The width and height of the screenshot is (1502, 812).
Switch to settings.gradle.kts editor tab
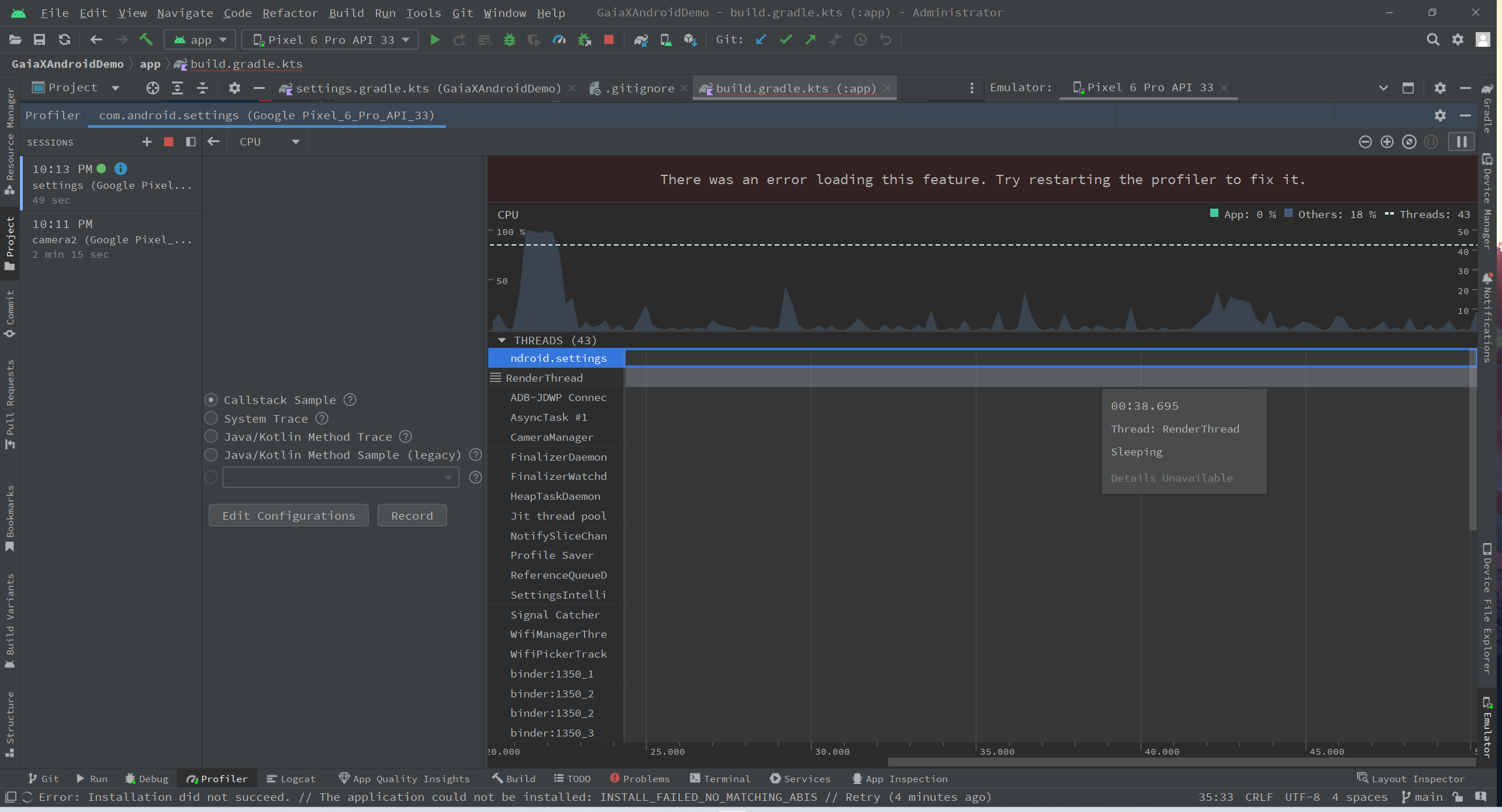427,88
